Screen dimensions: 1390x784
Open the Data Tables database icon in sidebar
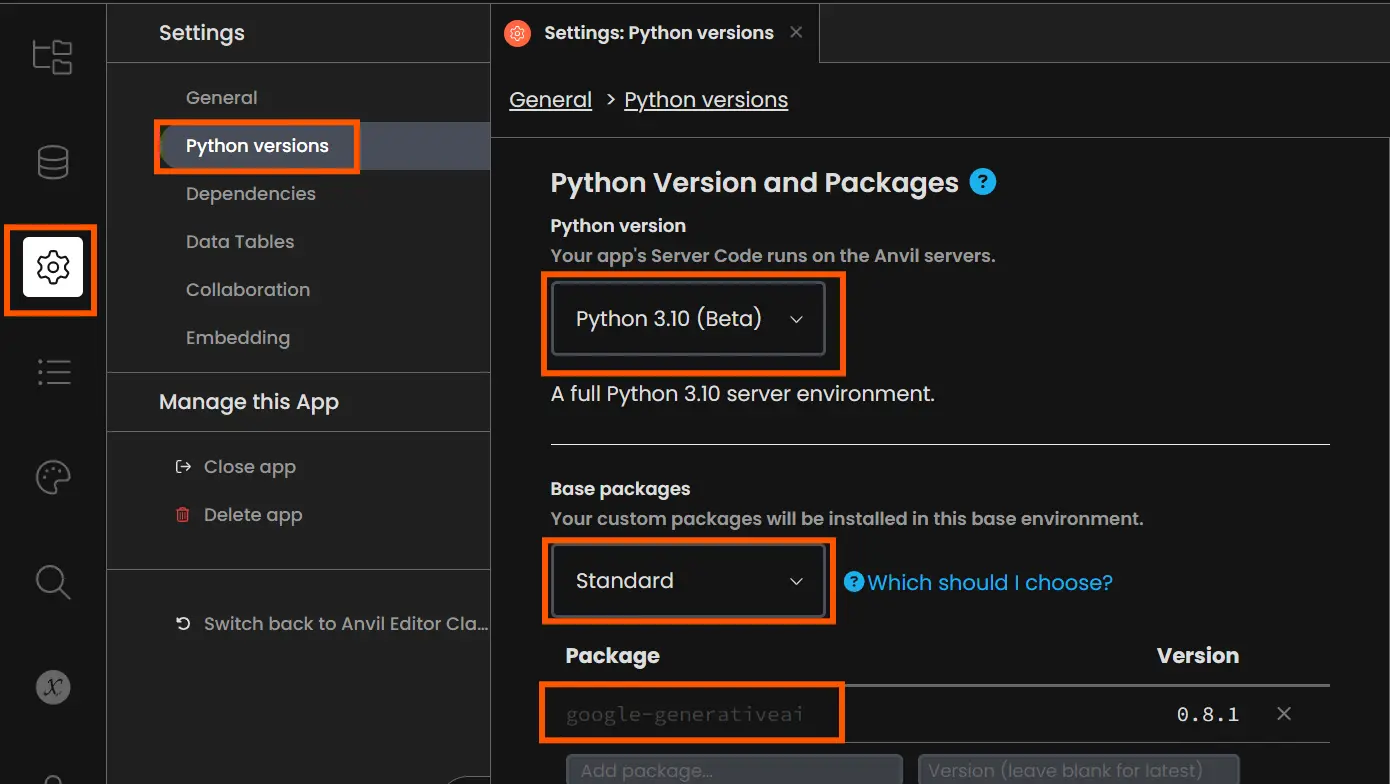(53, 162)
